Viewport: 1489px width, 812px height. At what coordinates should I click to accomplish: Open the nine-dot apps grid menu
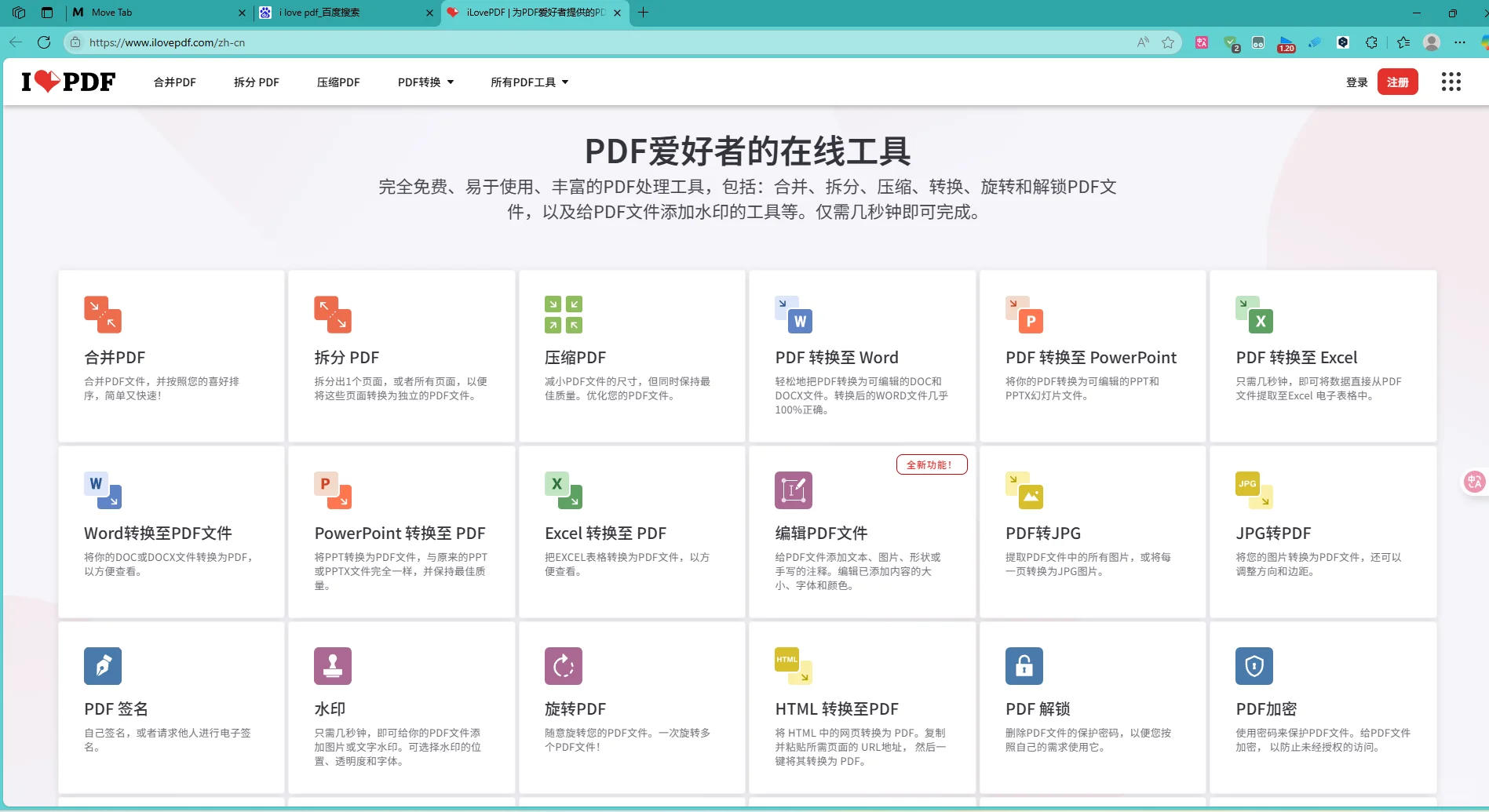tap(1451, 82)
